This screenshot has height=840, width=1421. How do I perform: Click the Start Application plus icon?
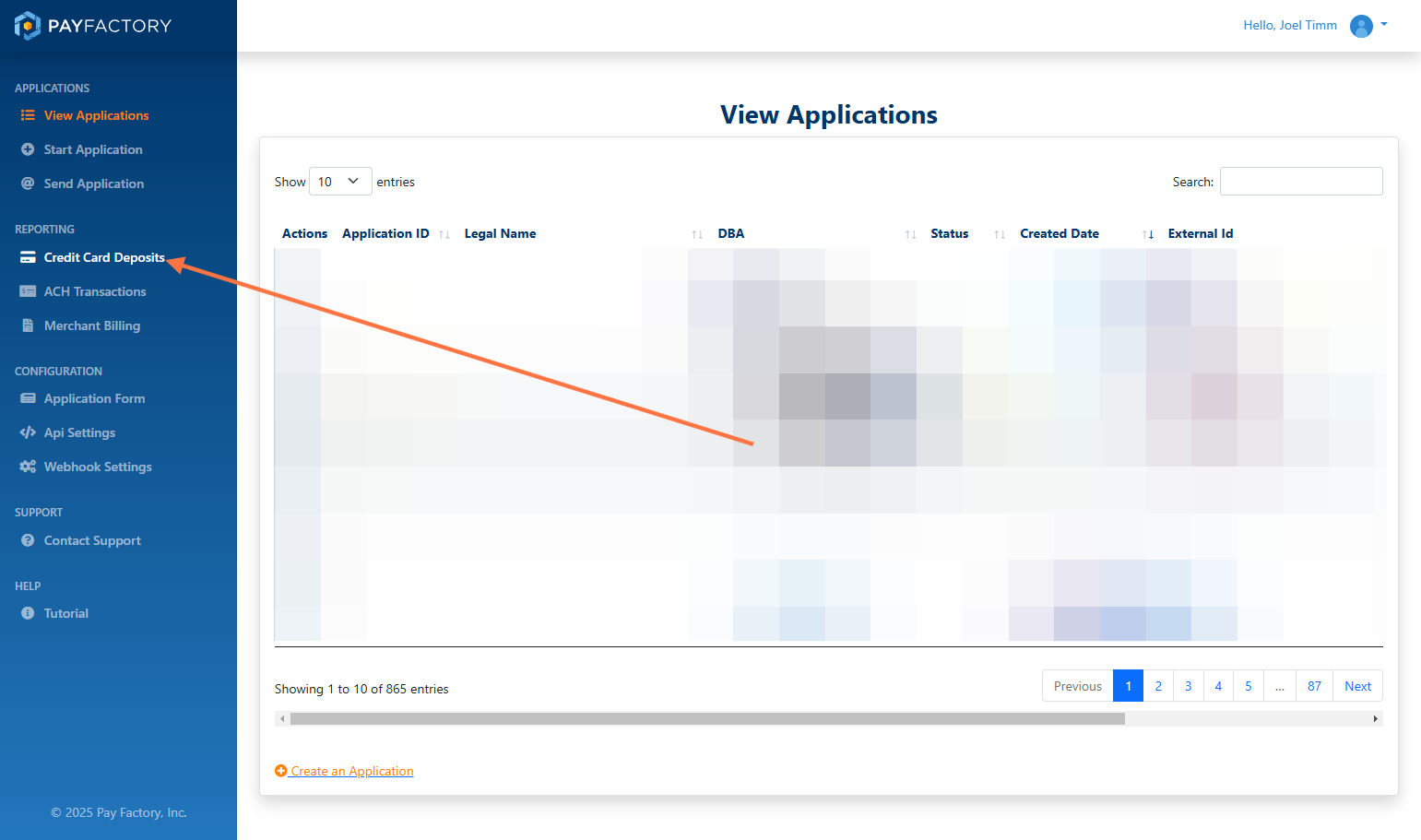click(28, 149)
